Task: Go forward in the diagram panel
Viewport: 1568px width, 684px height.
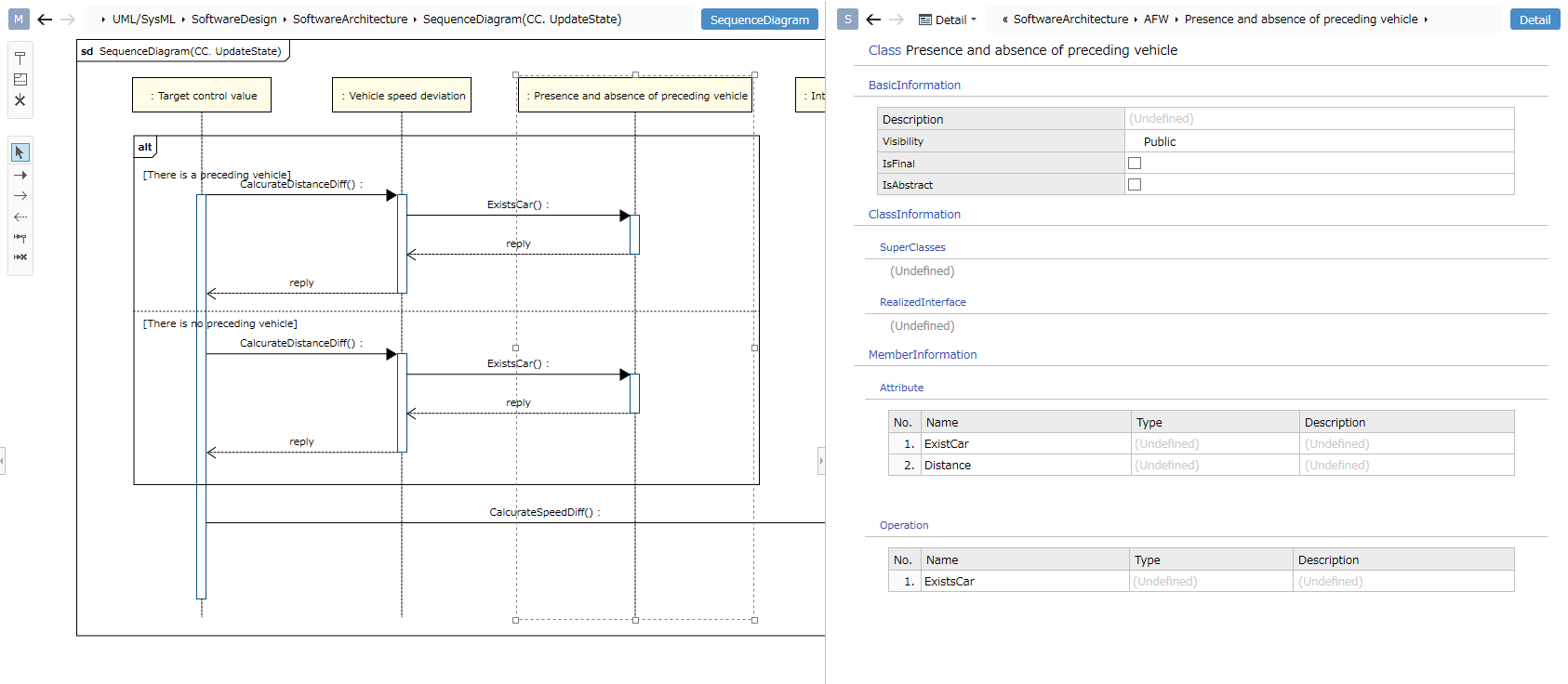Action: click(x=68, y=19)
